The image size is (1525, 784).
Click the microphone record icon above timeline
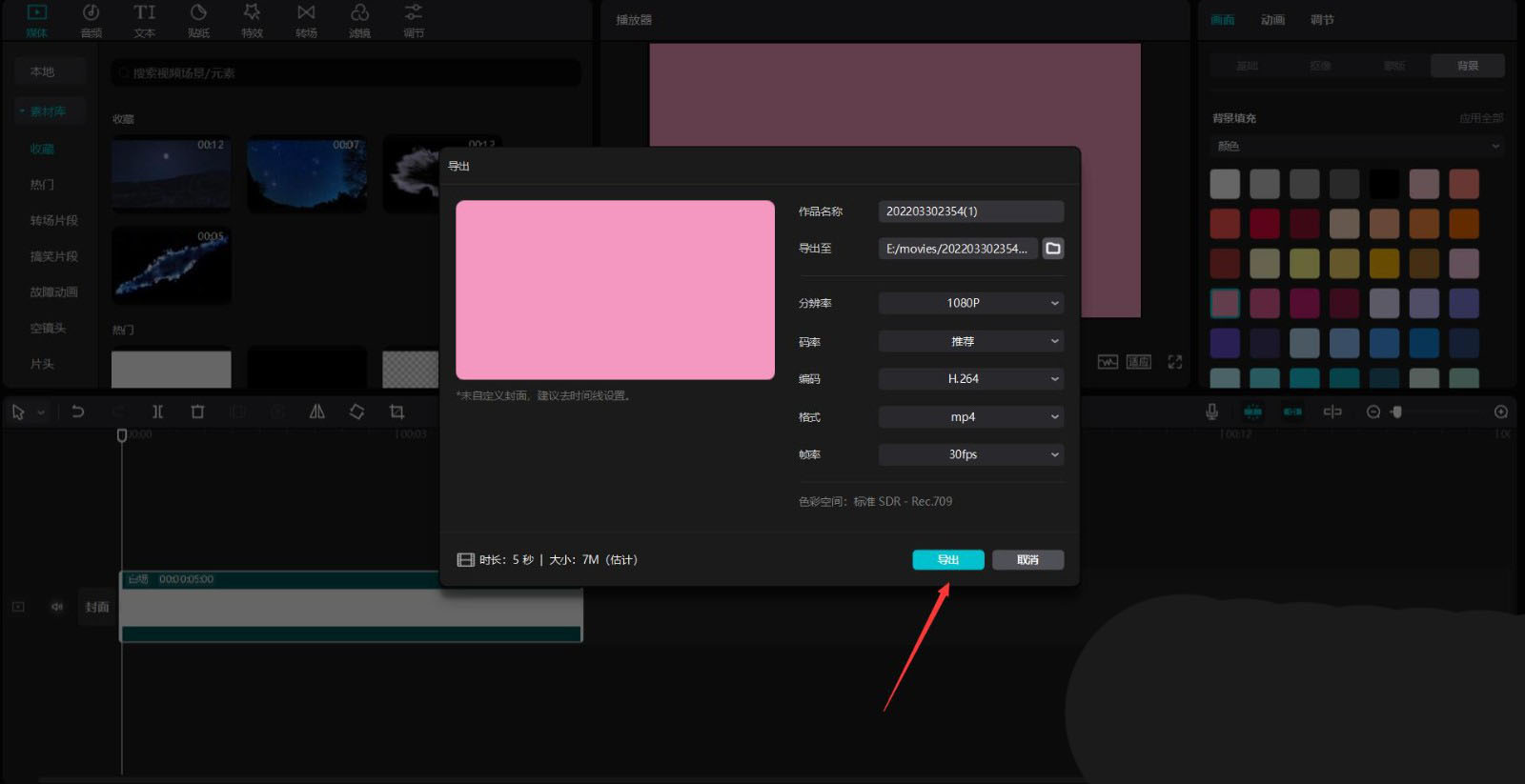pyautogui.click(x=1211, y=412)
